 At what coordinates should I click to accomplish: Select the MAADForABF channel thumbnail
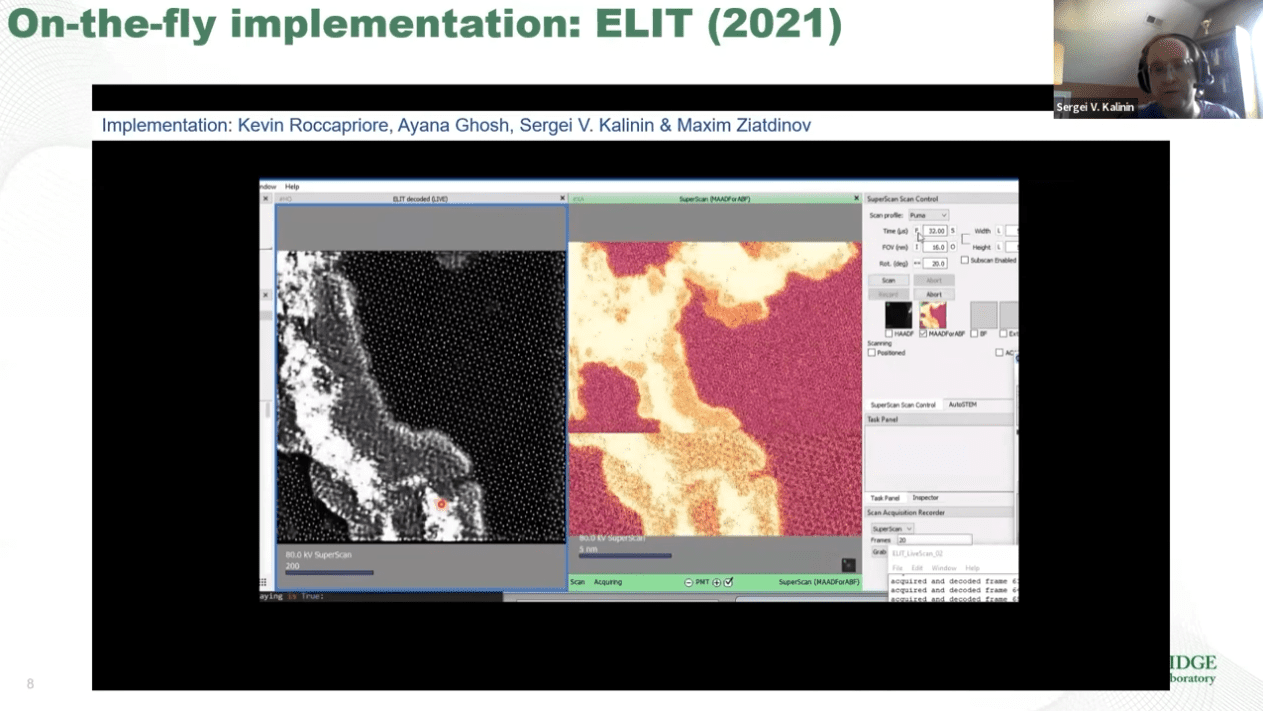pos(932,315)
